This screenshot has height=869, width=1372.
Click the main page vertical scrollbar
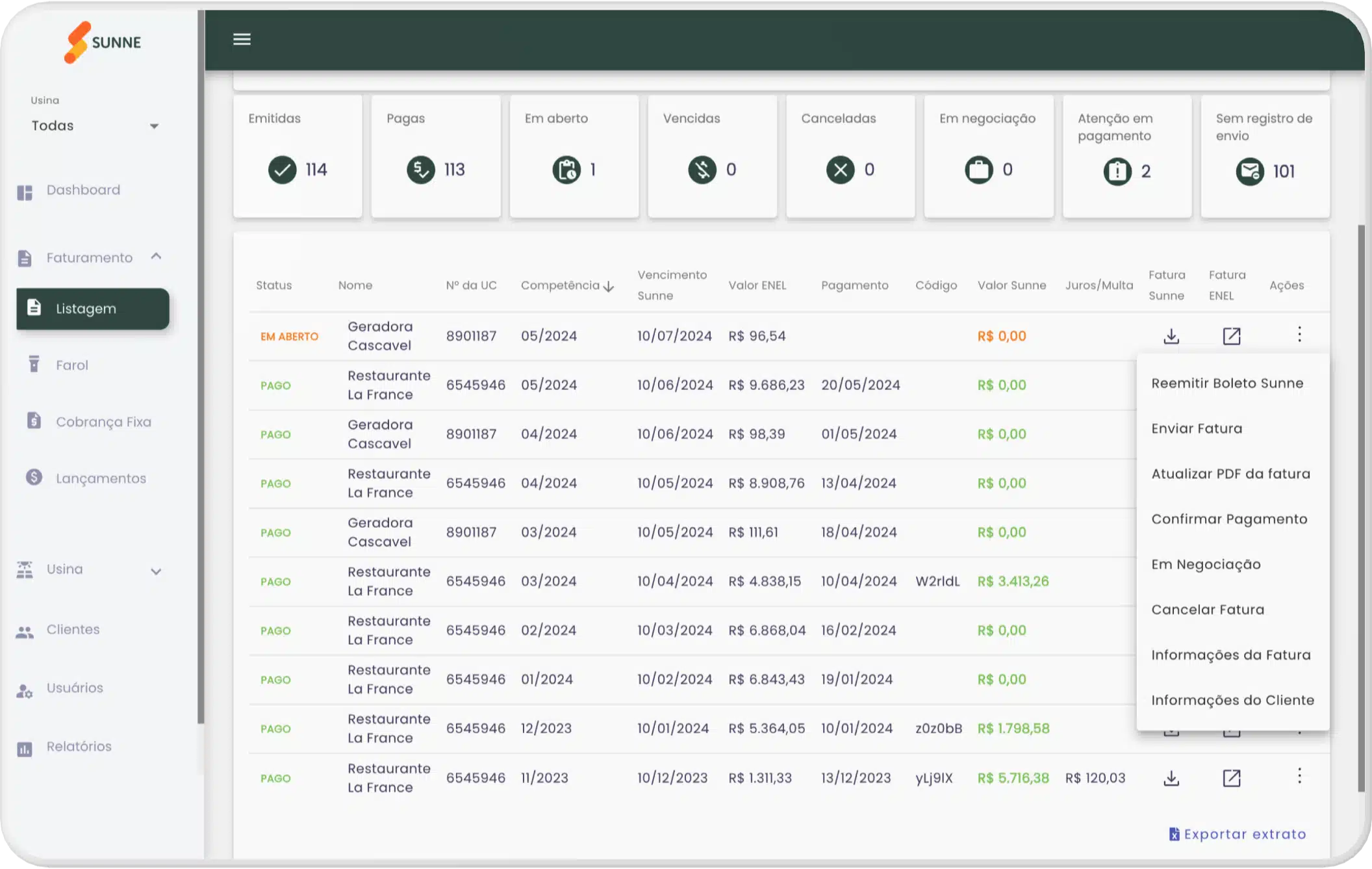(1361, 508)
